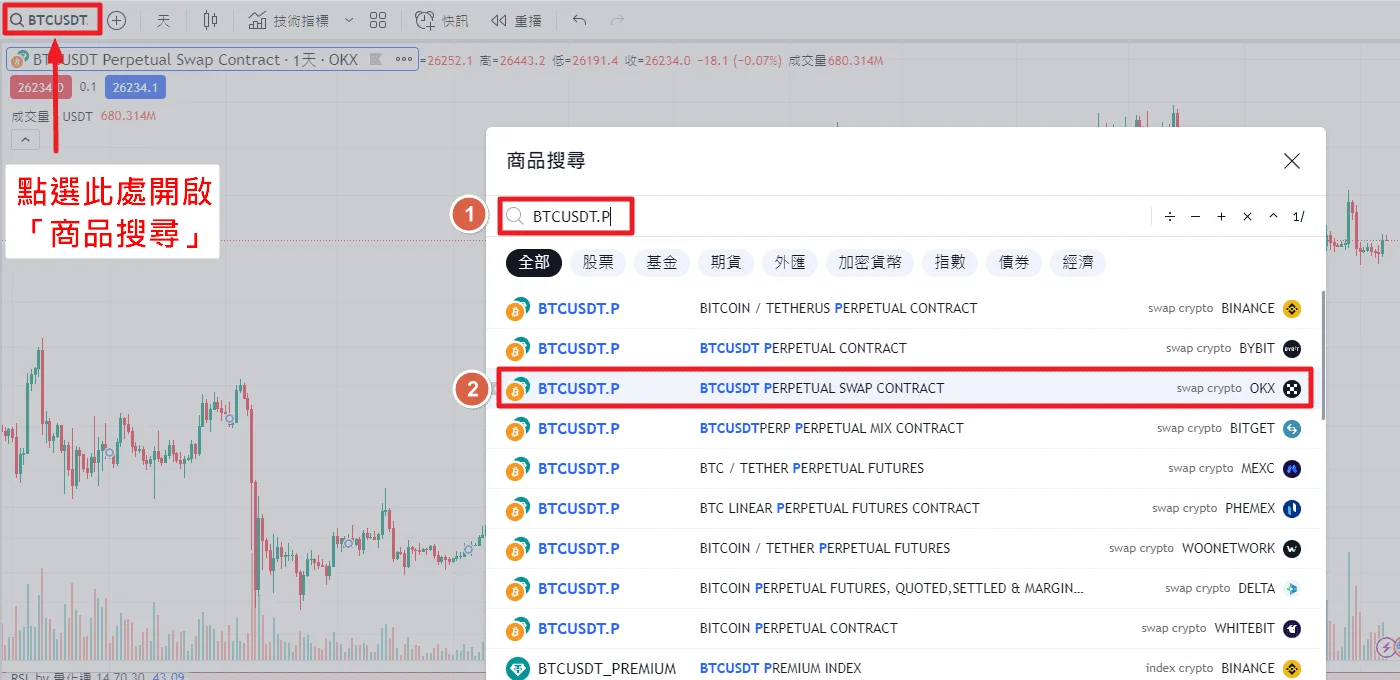1400x680 pixels.
Task: Choose BTCUSDT.P on WHITEBIT result
Action: [903, 628]
